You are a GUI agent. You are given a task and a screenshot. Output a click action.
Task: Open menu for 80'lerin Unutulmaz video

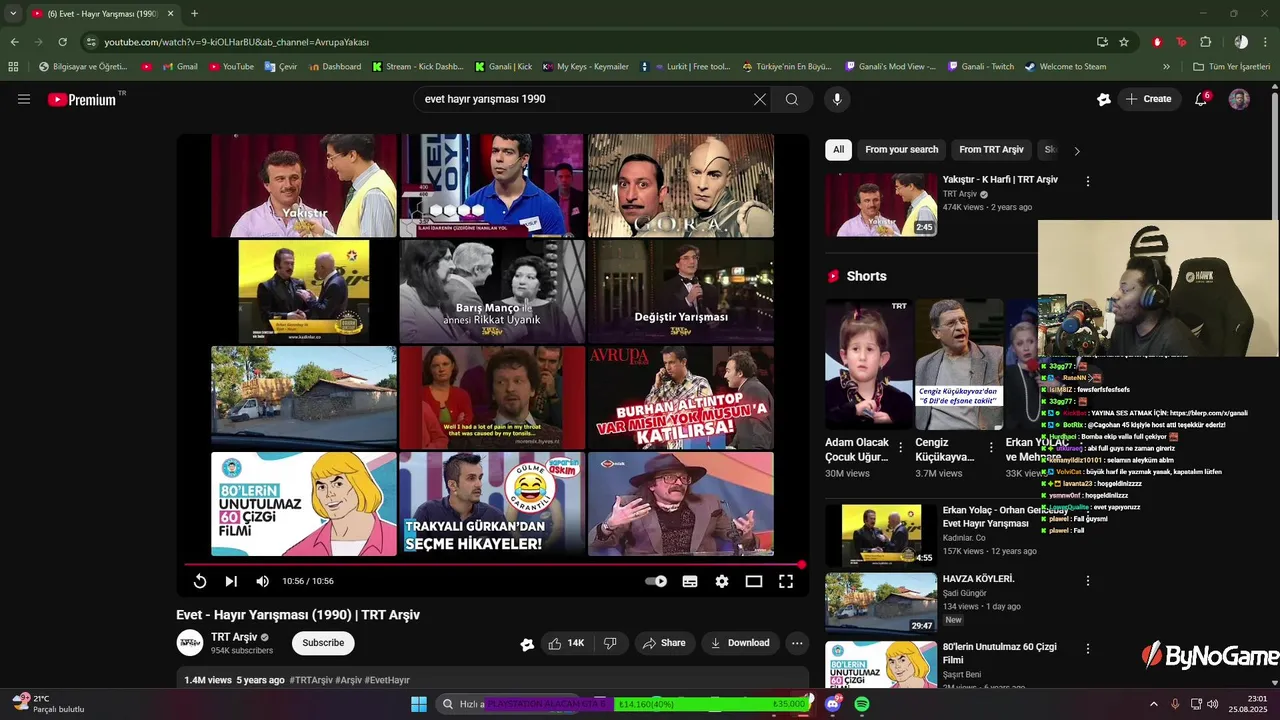click(1088, 648)
